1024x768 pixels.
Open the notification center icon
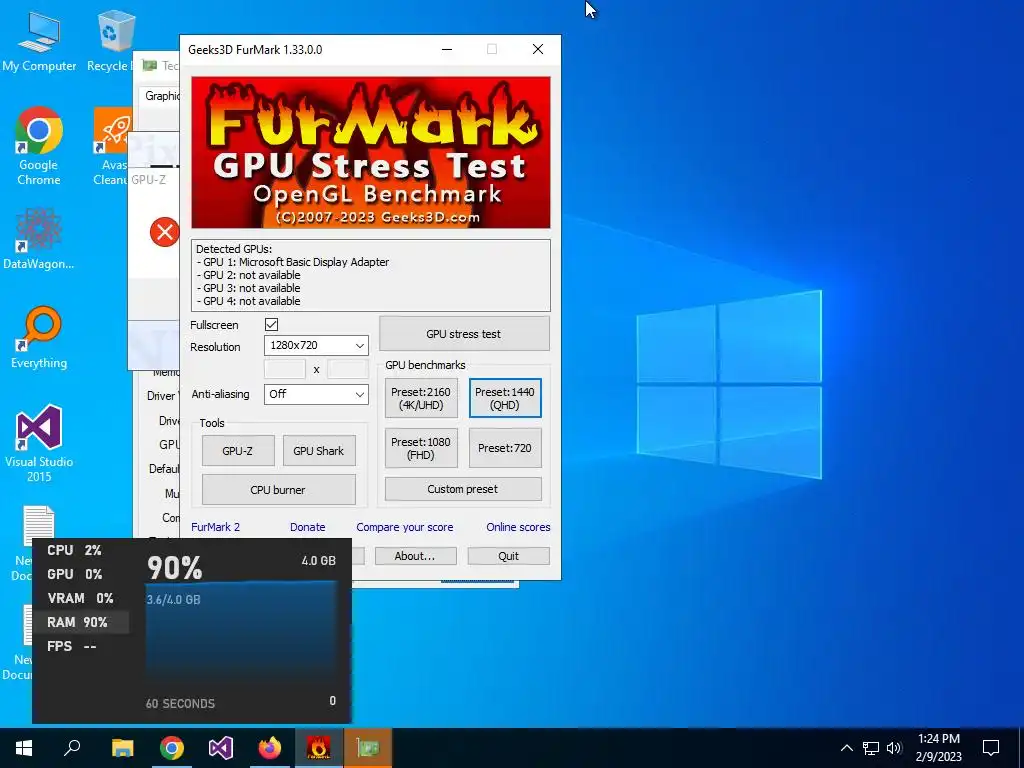[991, 748]
